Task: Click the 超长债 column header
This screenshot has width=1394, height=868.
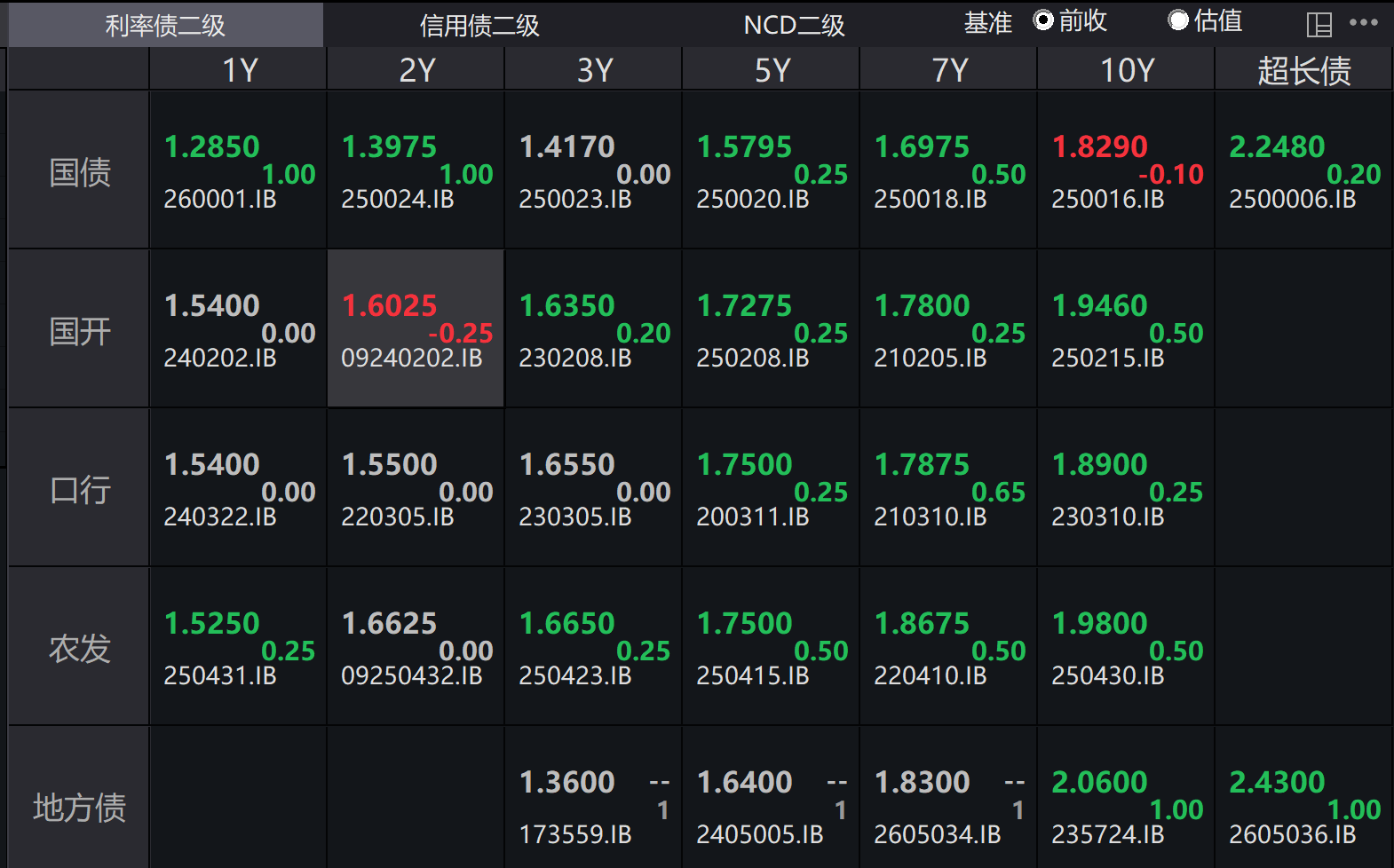Action: pyautogui.click(x=1303, y=69)
